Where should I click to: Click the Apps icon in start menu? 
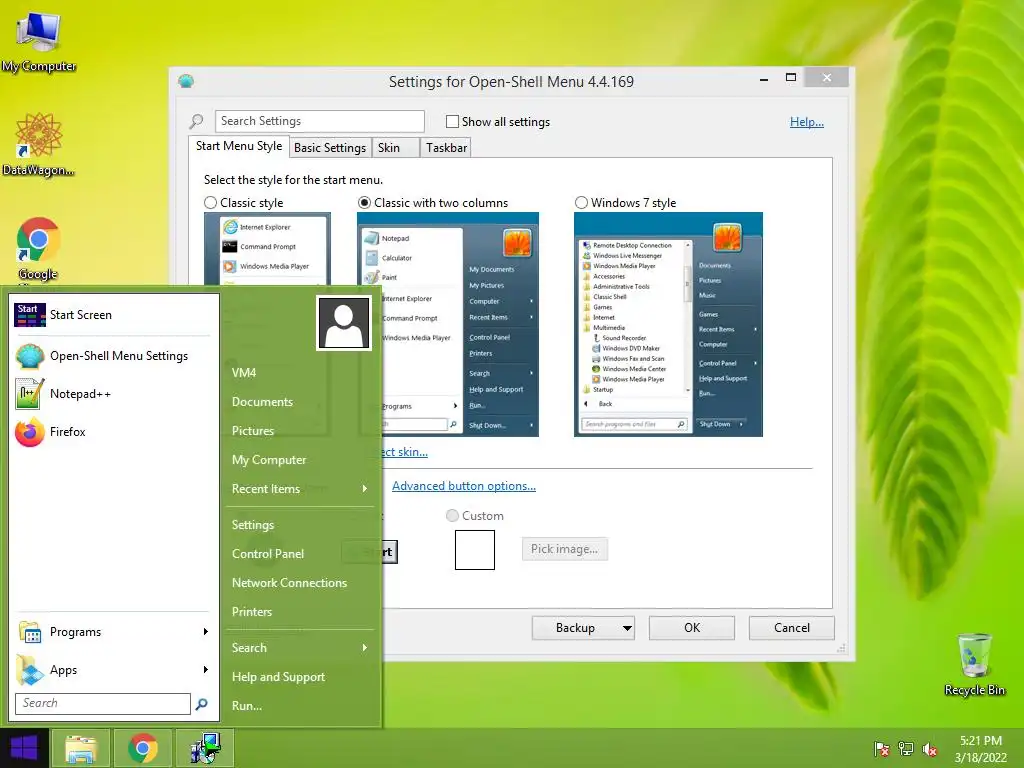(x=30, y=670)
